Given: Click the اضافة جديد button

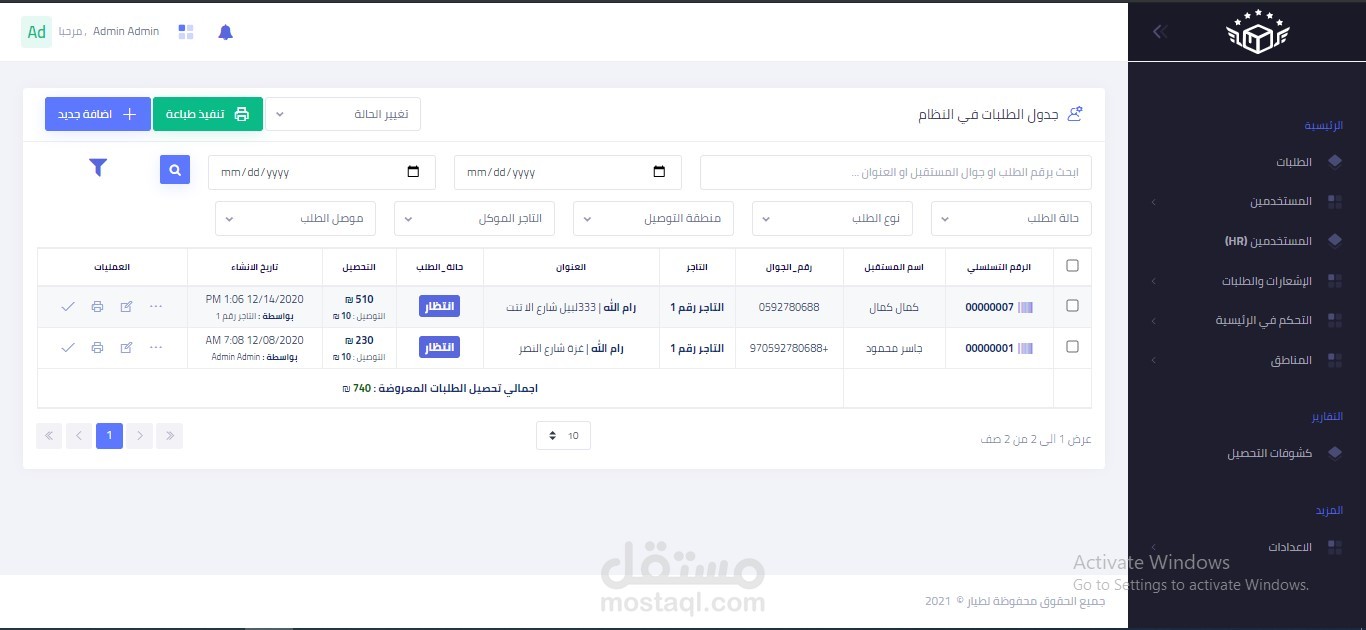Looking at the screenshot, I should 98,114.
